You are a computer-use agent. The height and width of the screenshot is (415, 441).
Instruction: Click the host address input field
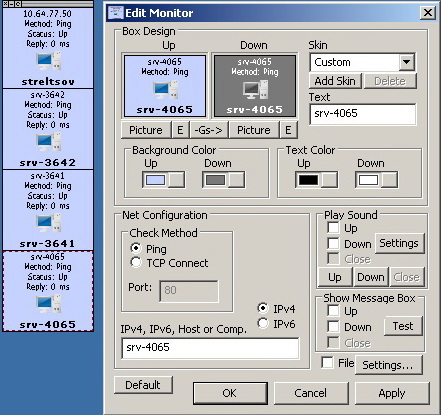[x=210, y=348]
